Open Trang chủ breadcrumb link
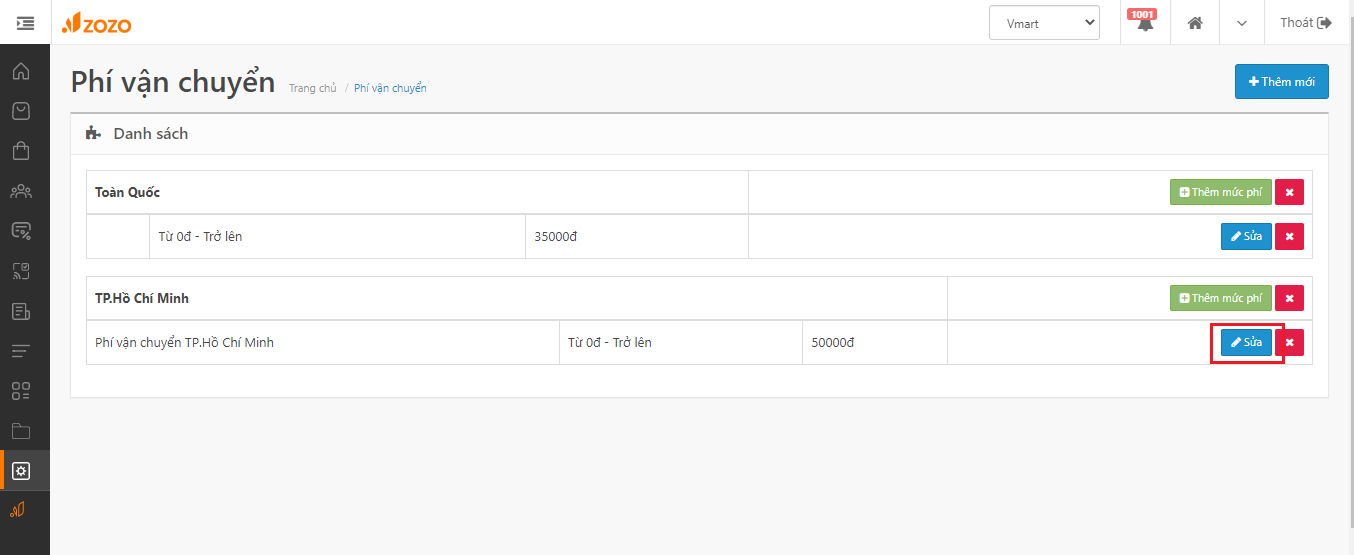Image resolution: width=1354 pixels, height=555 pixels. pos(312,88)
